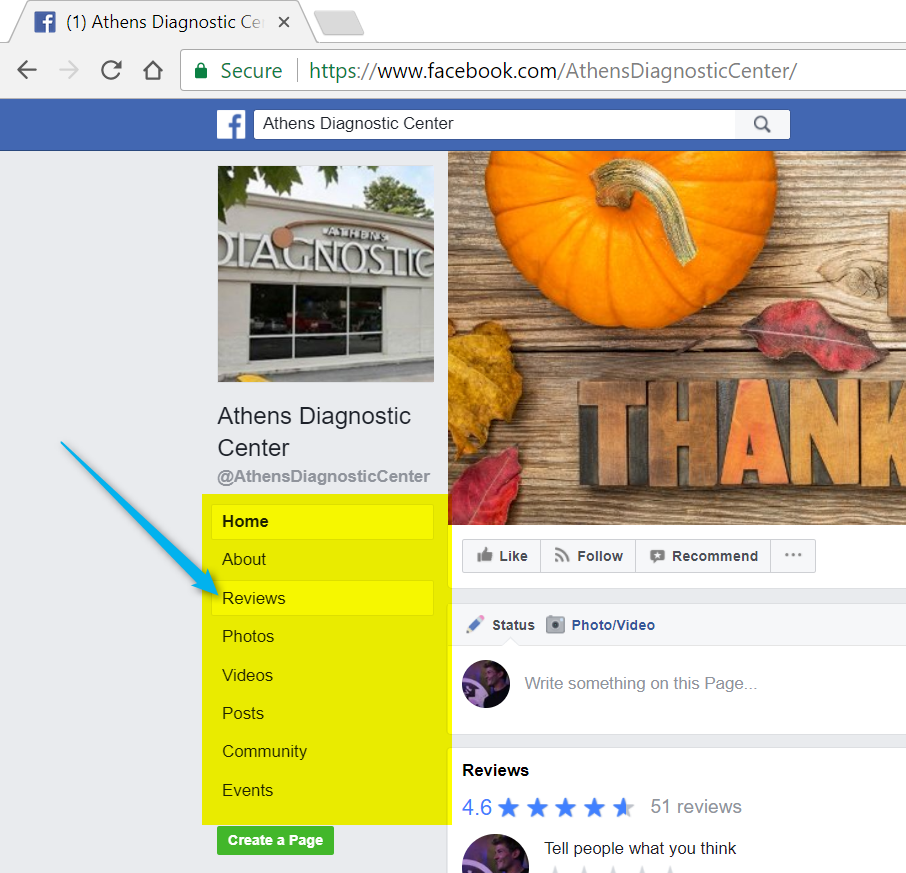The width and height of the screenshot is (906, 873).
Task: Click the camera Photo/Video icon
Action: 555,625
